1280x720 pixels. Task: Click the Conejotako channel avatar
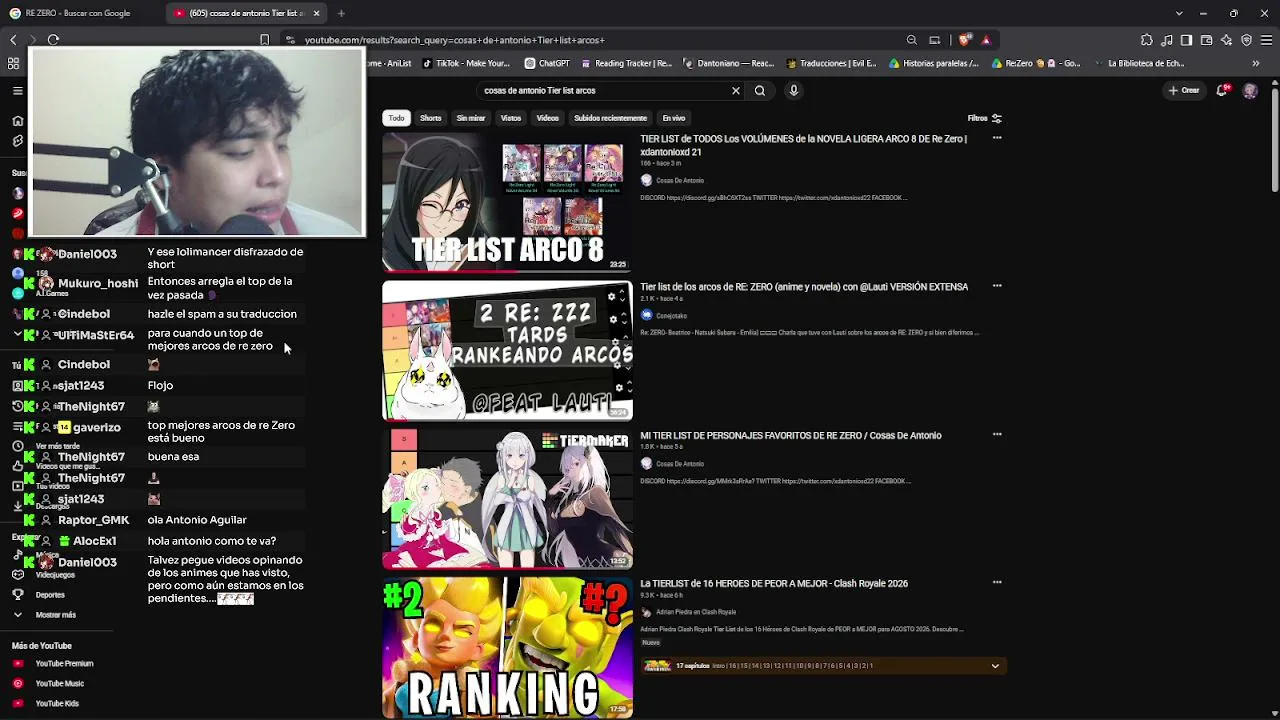(646, 315)
